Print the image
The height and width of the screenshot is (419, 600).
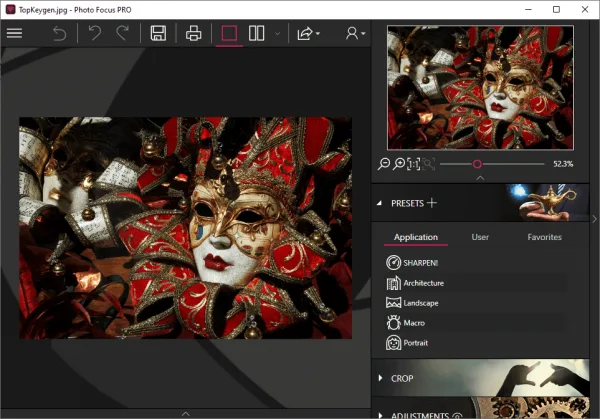[193, 33]
